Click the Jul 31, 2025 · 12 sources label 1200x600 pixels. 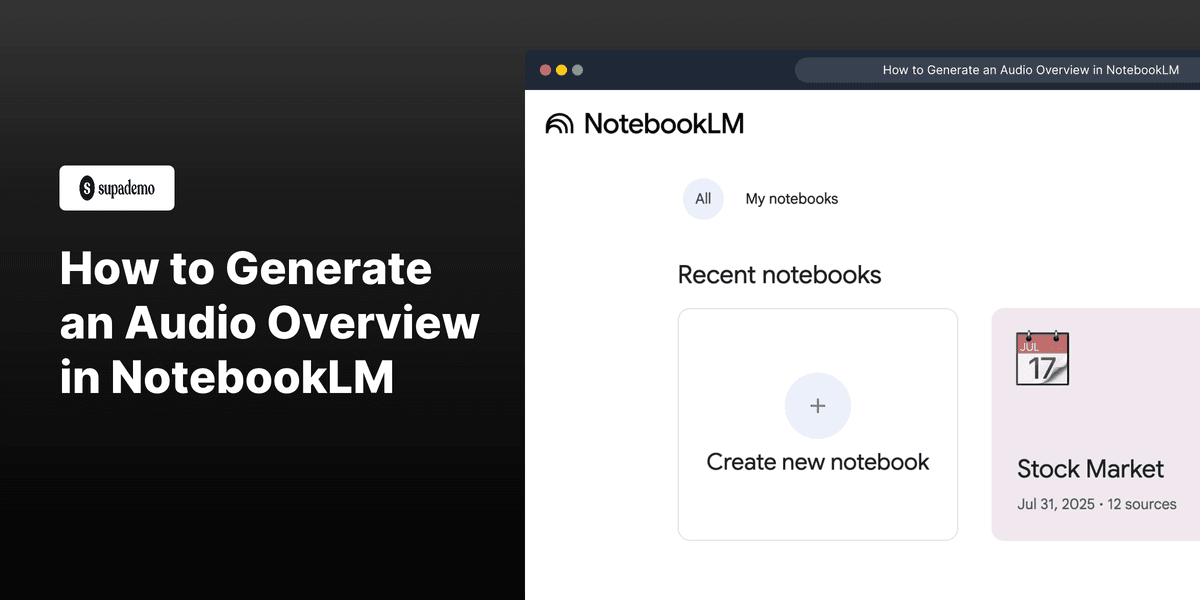(1097, 504)
